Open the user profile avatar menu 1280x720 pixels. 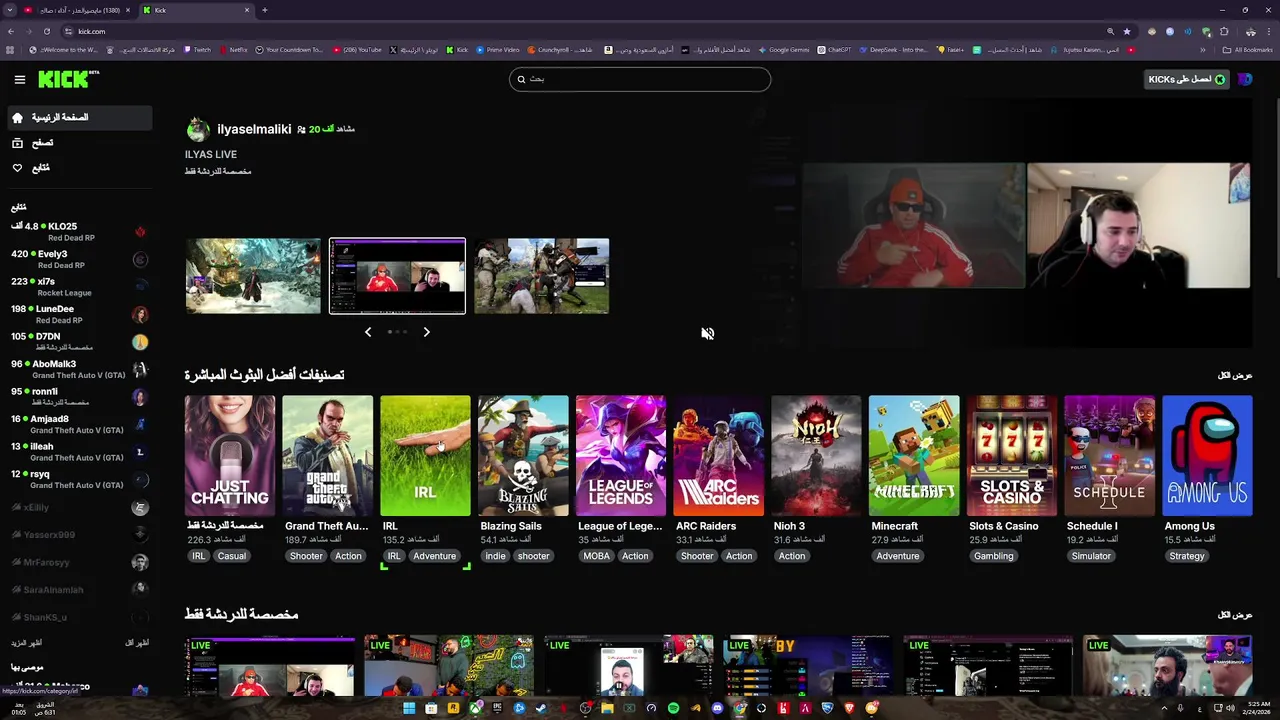point(1245,79)
